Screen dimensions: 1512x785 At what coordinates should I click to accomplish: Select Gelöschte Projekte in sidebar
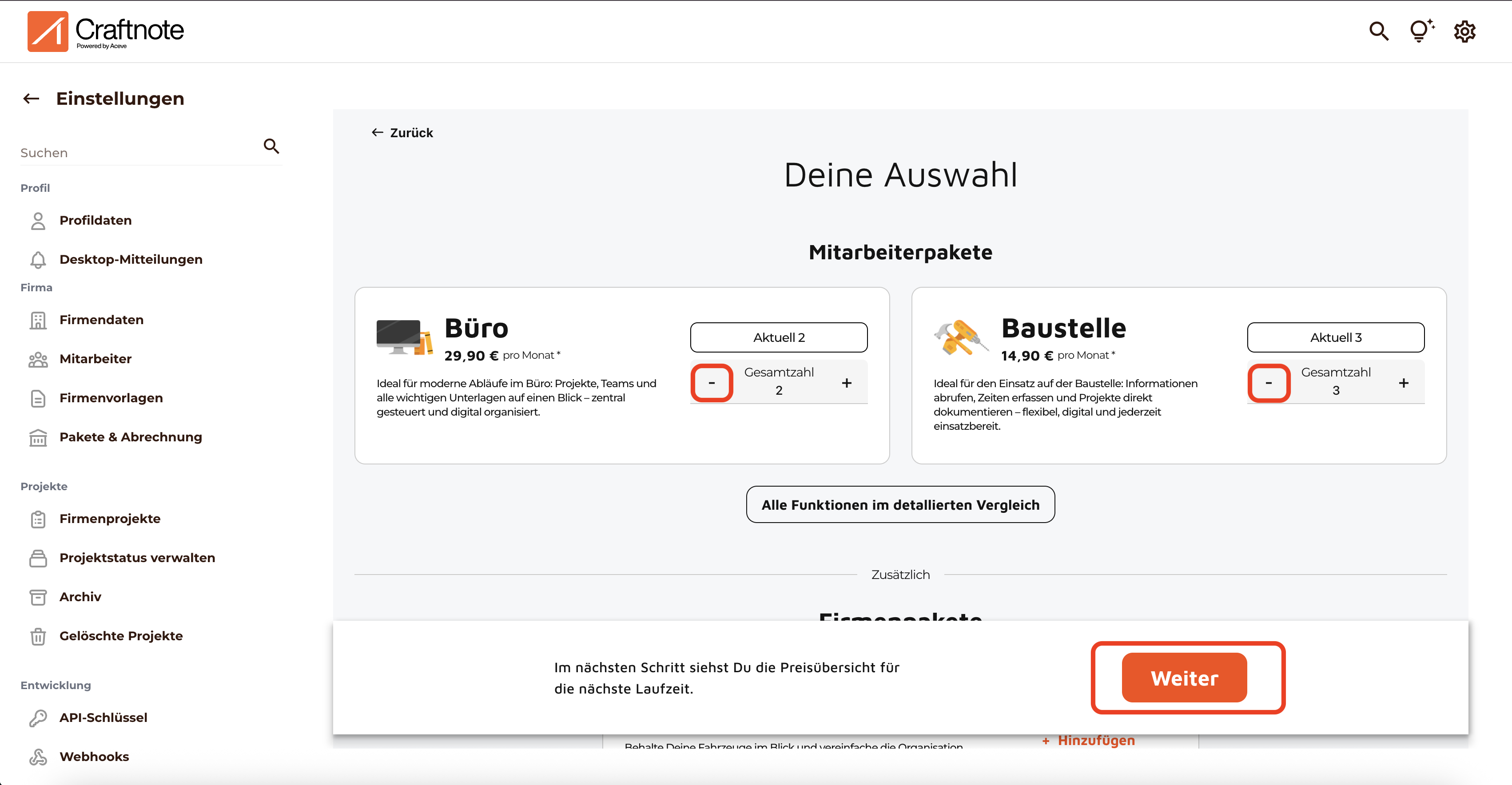point(121,635)
